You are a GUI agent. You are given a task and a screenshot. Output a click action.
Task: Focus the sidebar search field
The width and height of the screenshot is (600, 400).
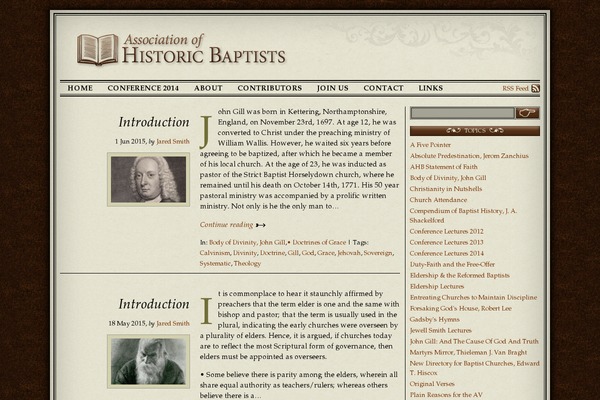click(x=462, y=113)
